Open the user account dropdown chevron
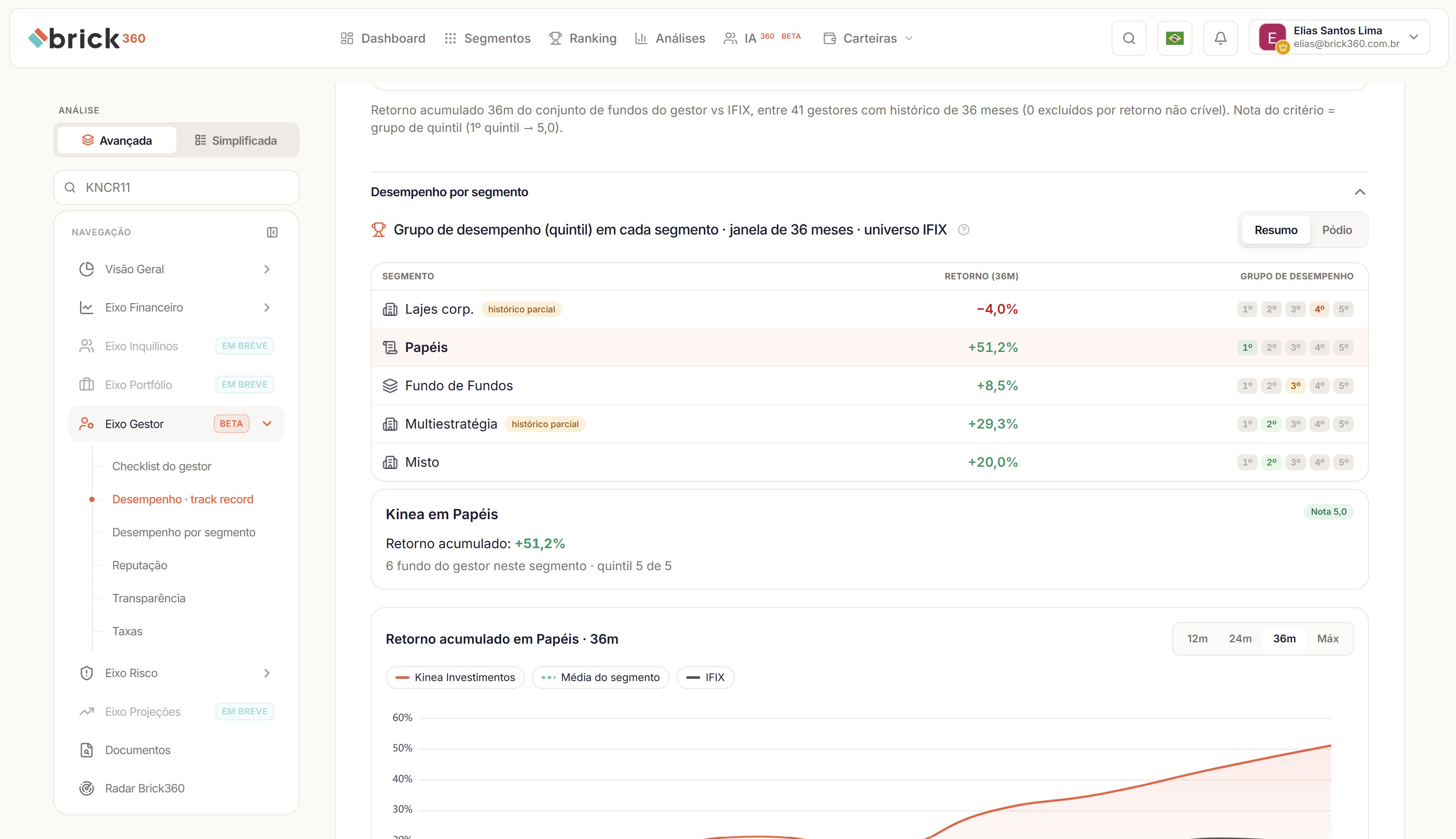1456x839 pixels. coord(1413,37)
